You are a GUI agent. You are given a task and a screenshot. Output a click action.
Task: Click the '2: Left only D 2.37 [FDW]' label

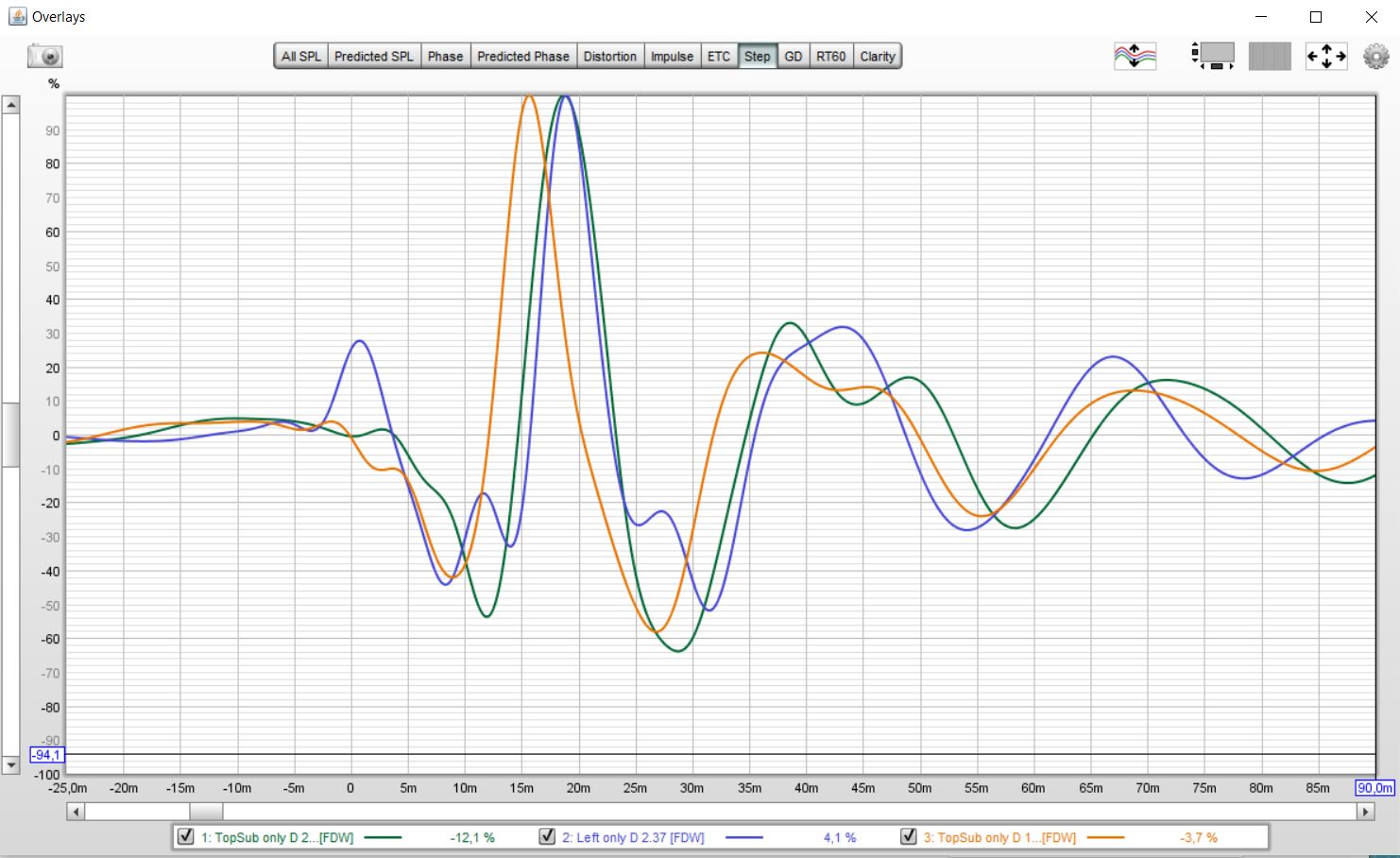pos(633,837)
